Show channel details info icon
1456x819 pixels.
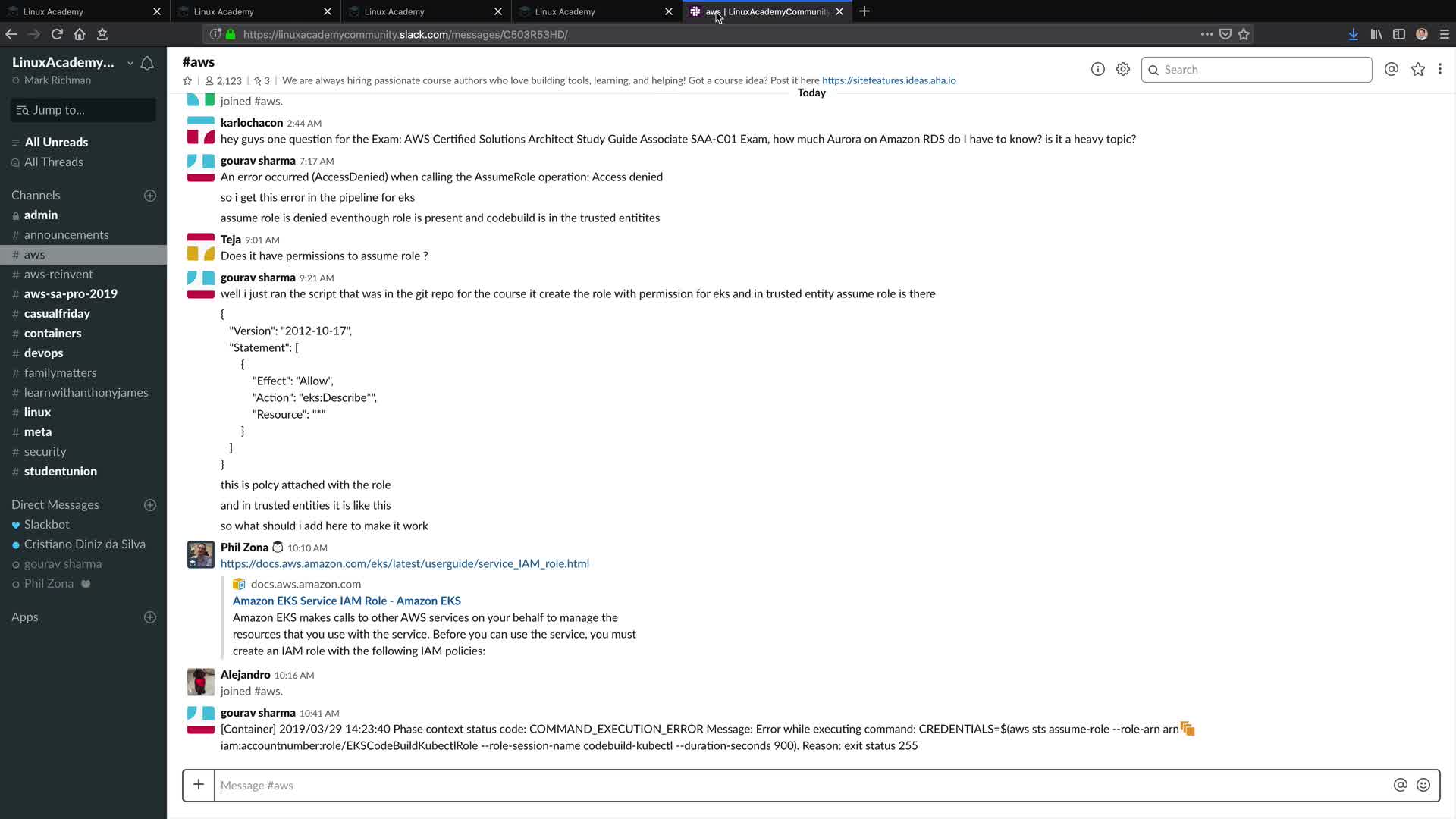click(x=1097, y=69)
